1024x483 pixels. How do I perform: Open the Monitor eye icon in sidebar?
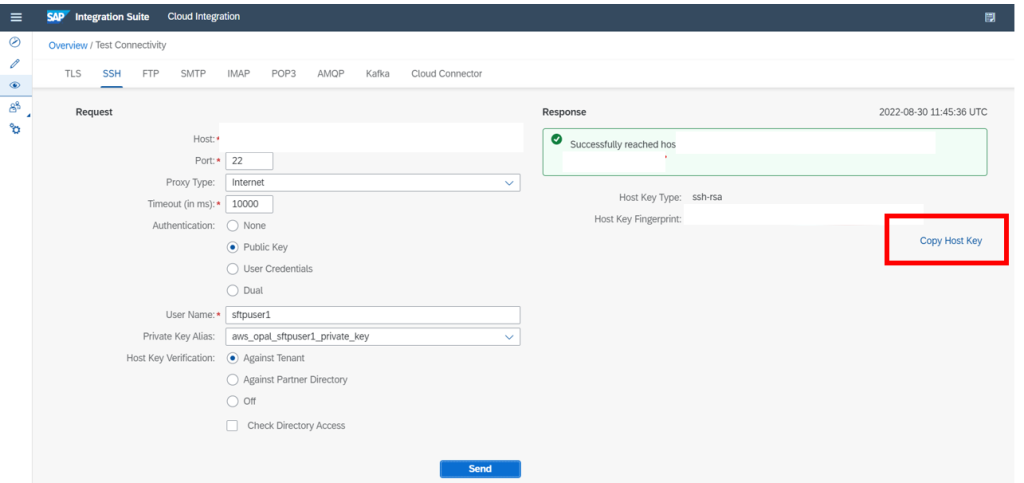(15, 85)
